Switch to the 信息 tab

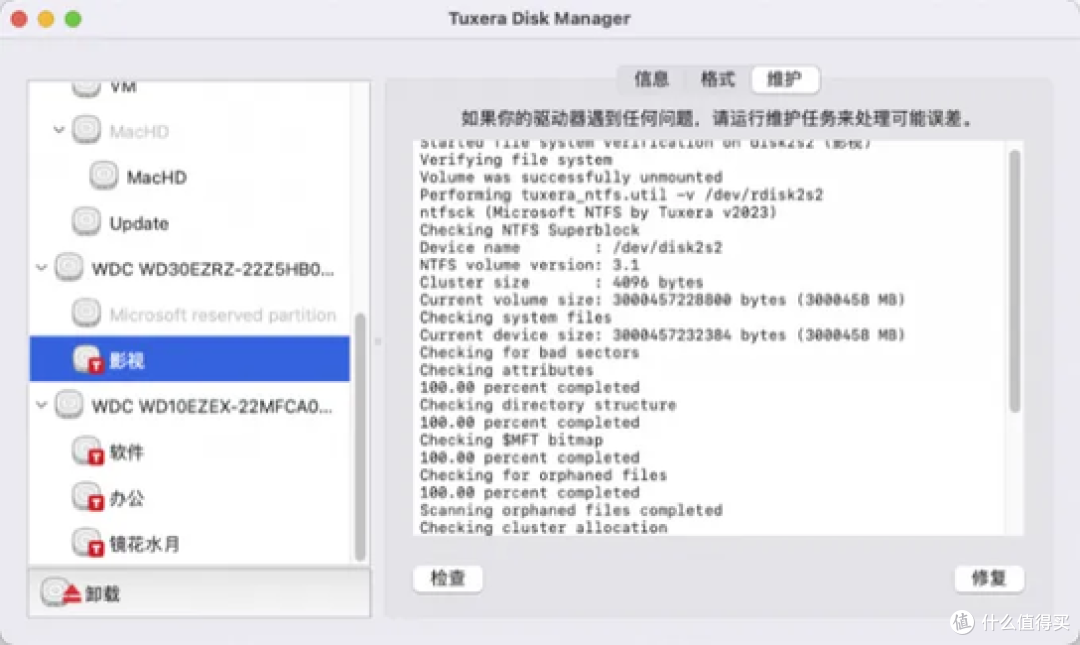pos(651,79)
